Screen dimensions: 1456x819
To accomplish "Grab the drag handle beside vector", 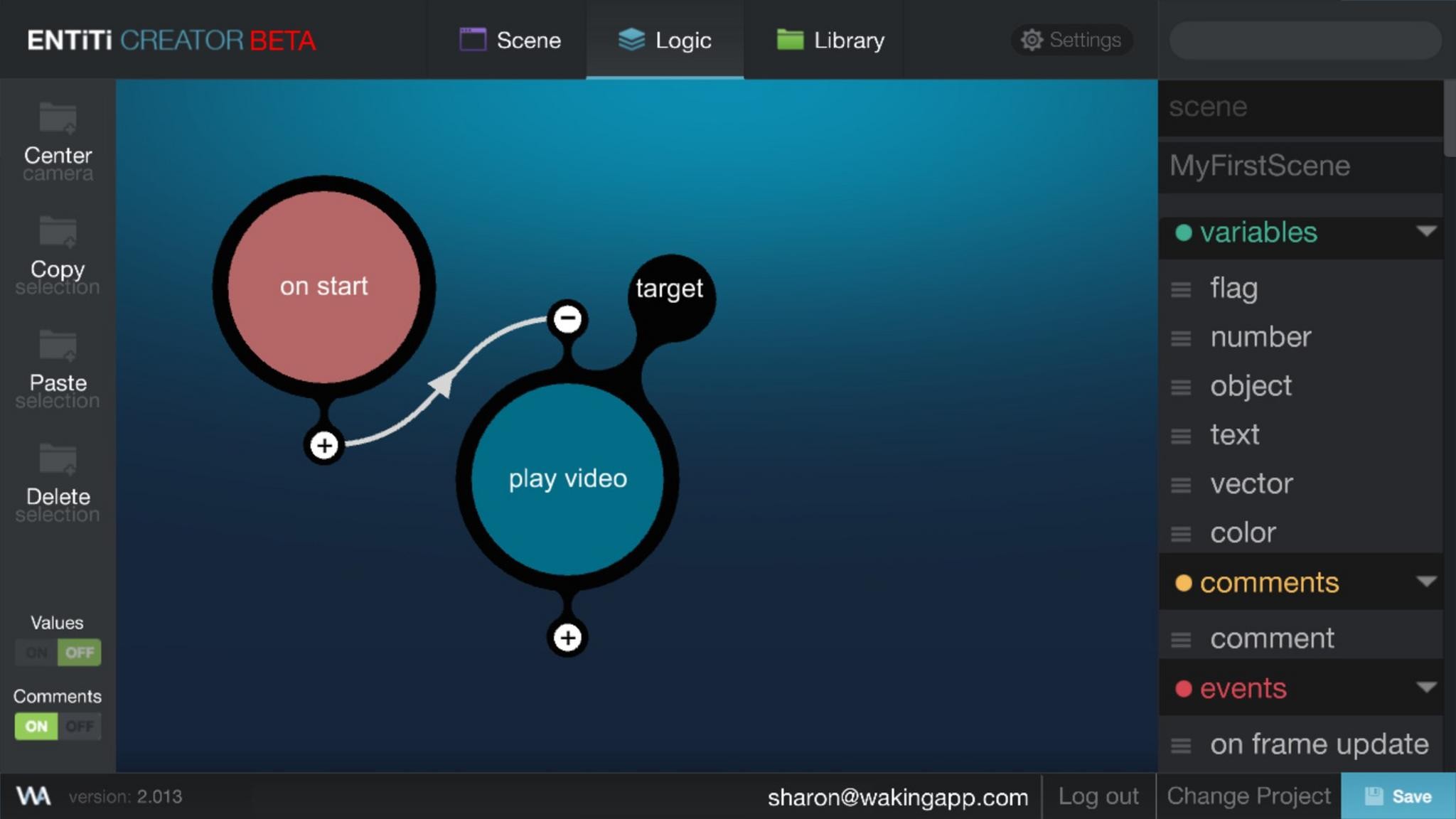I will (x=1181, y=486).
